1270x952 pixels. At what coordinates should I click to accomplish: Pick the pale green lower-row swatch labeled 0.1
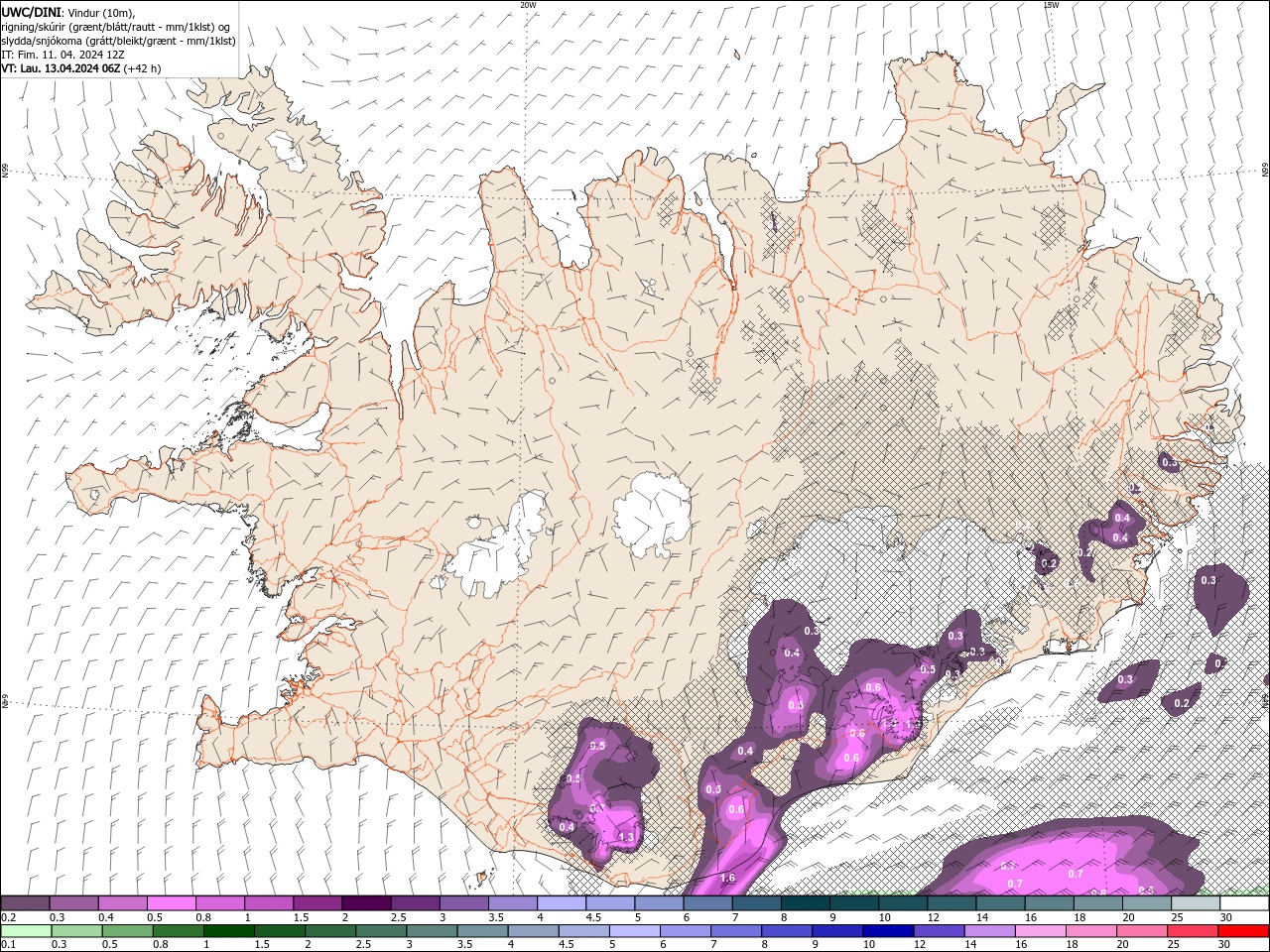pyautogui.click(x=26, y=931)
